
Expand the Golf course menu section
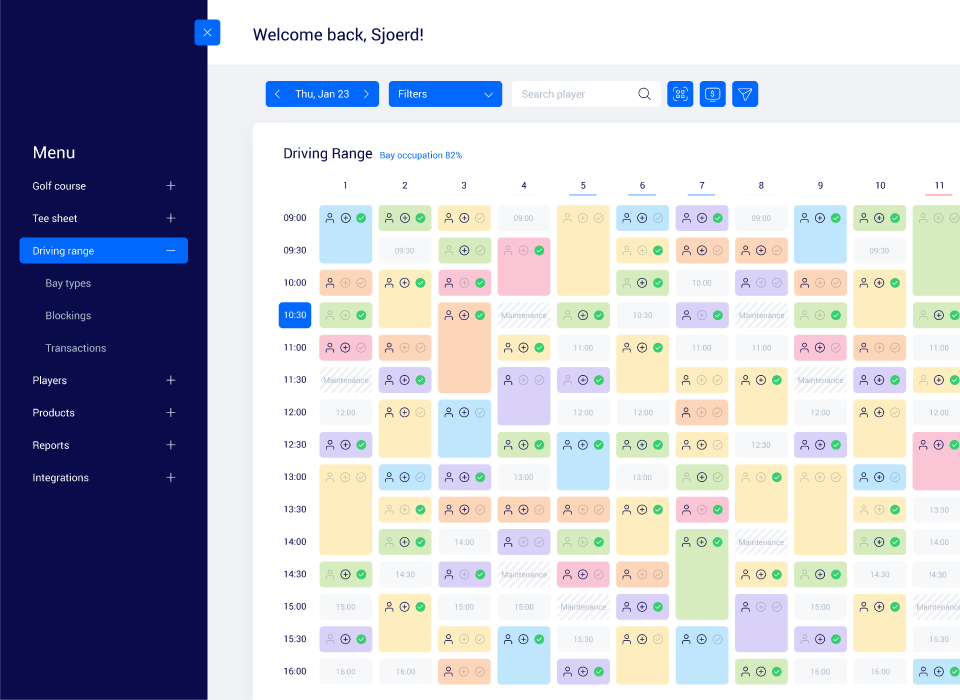pyautogui.click(x=171, y=186)
